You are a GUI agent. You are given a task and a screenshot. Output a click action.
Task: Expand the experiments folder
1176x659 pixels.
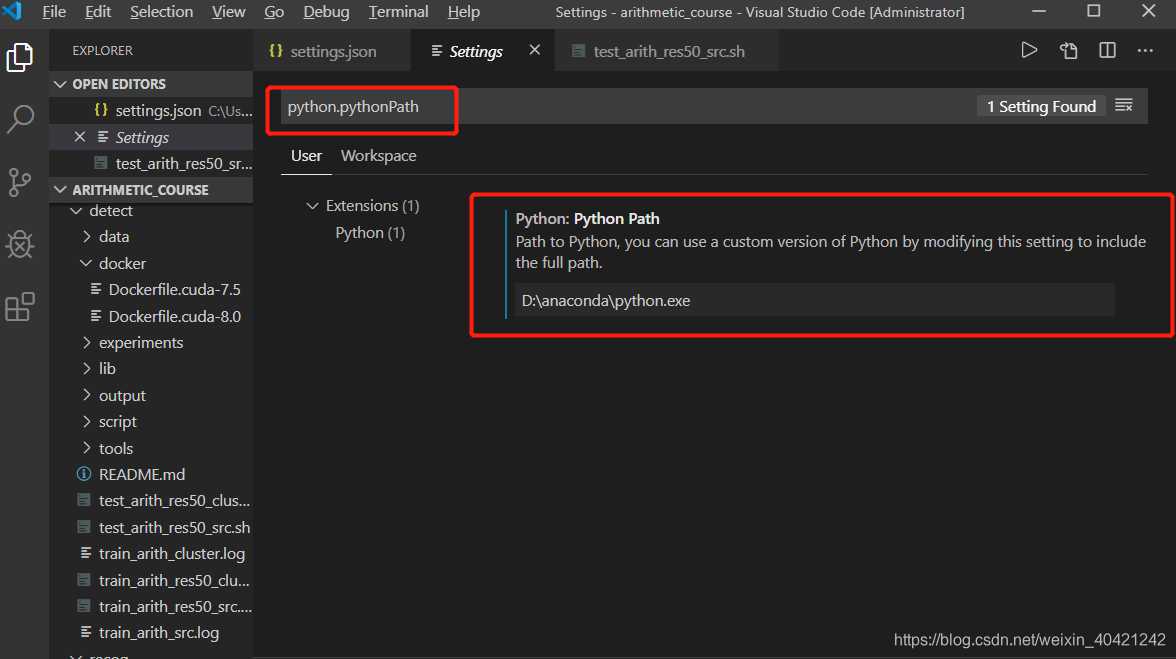(x=87, y=342)
